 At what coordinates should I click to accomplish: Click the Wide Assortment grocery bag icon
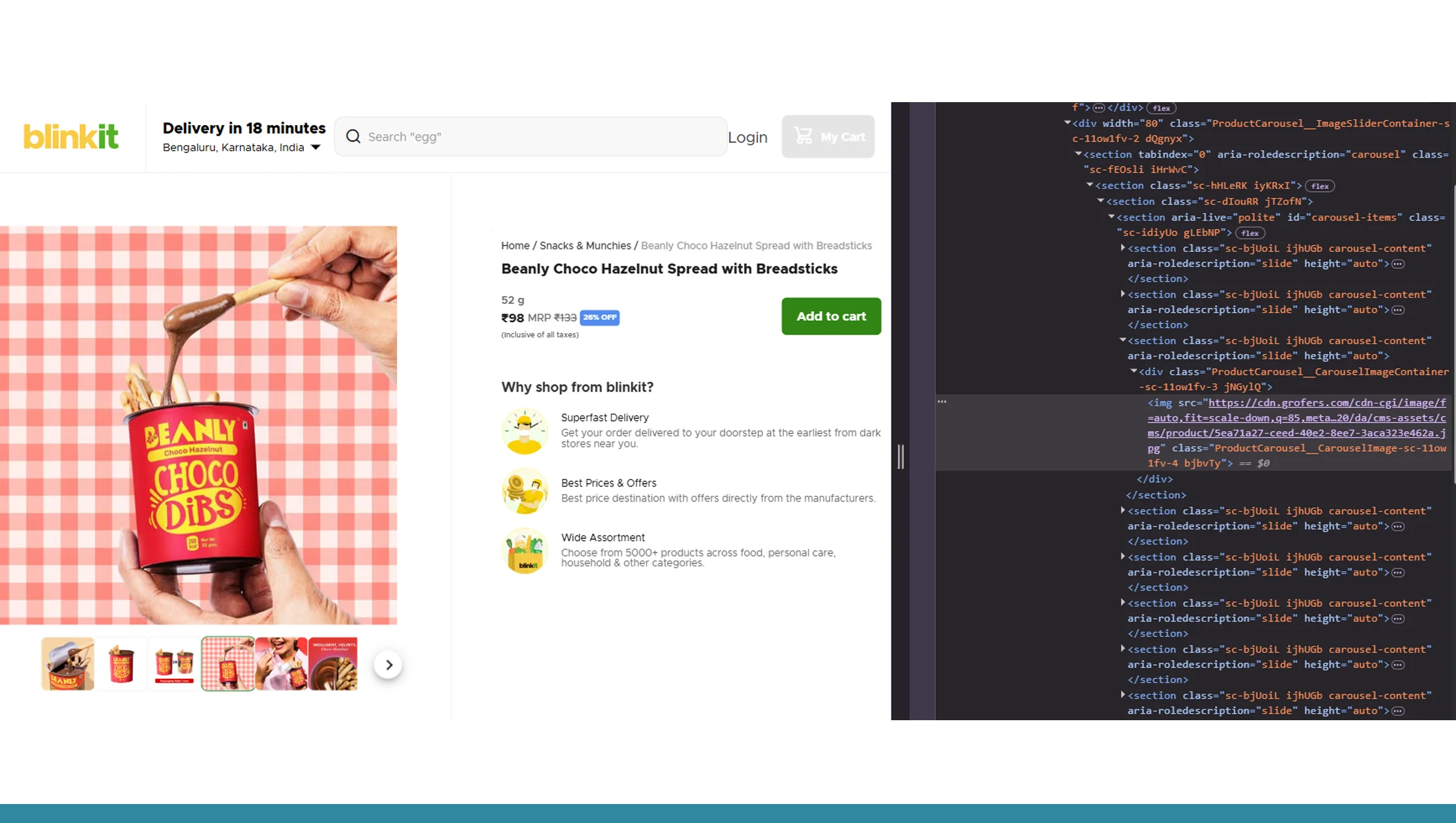click(x=525, y=550)
